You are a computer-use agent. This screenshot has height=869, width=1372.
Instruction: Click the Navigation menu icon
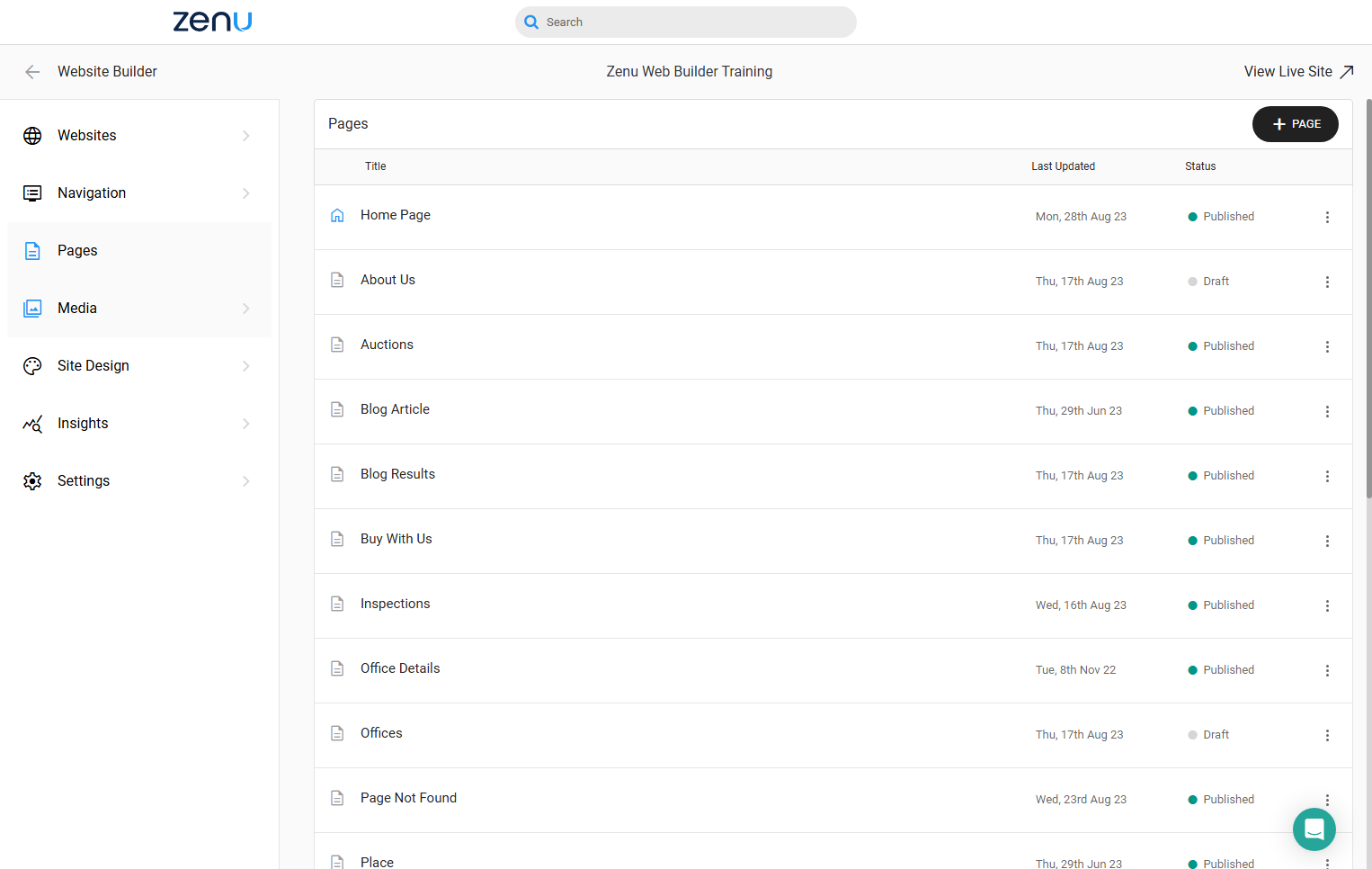coord(32,193)
